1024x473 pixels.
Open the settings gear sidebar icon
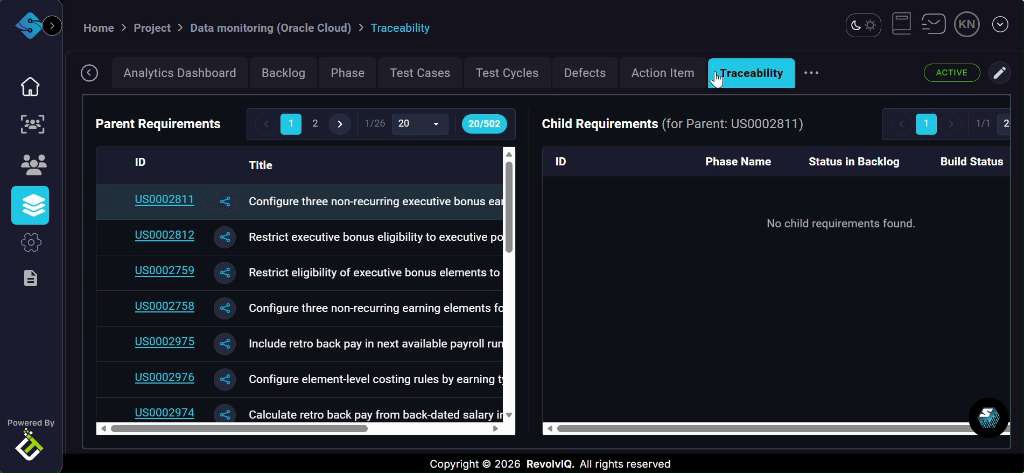(x=31, y=243)
